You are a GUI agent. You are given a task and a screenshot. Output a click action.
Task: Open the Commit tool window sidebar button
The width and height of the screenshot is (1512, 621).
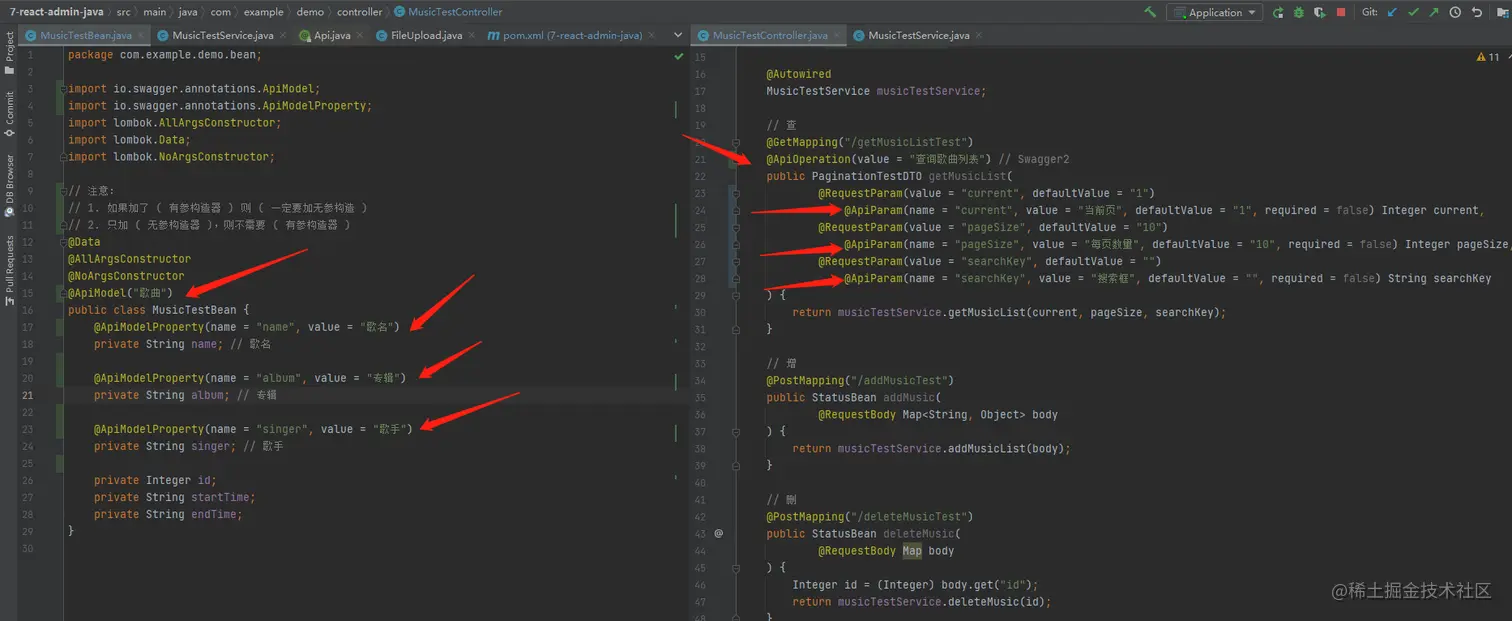click(9, 114)
